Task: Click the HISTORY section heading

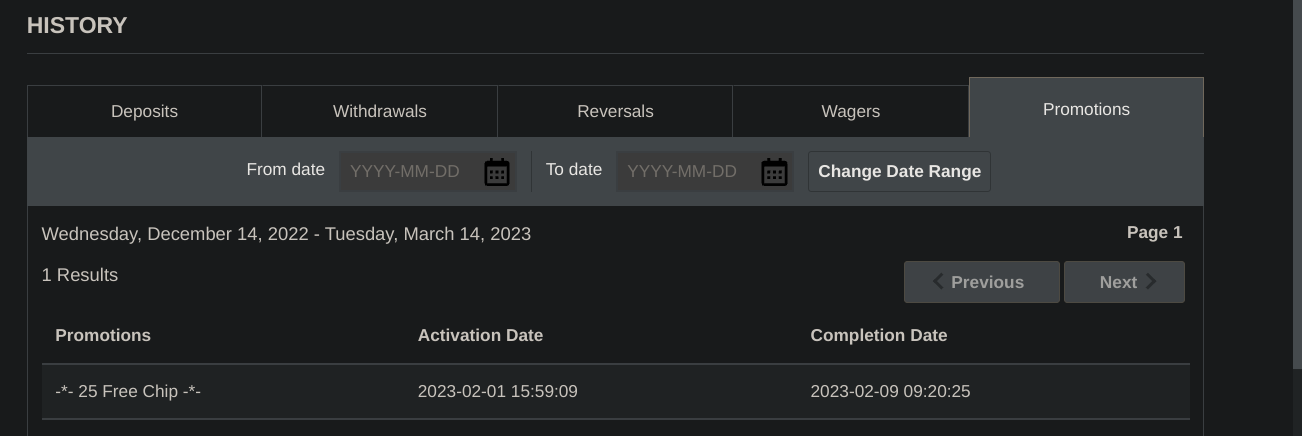Action: 77,26
